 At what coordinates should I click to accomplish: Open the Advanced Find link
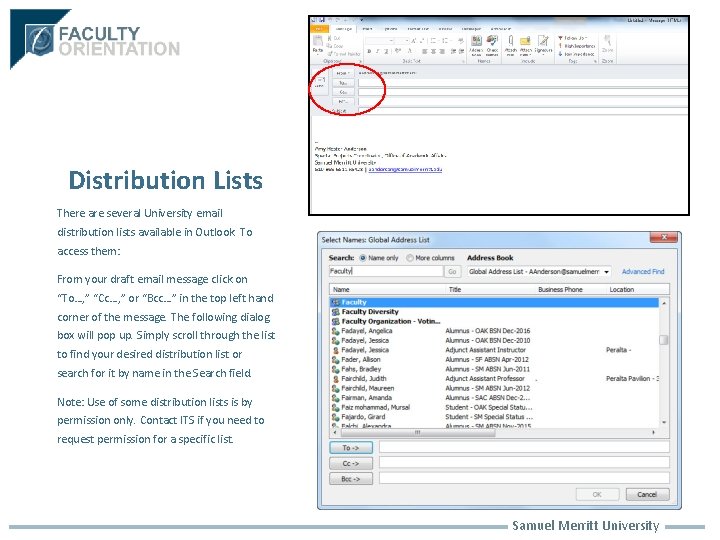(x=643, y=272)
